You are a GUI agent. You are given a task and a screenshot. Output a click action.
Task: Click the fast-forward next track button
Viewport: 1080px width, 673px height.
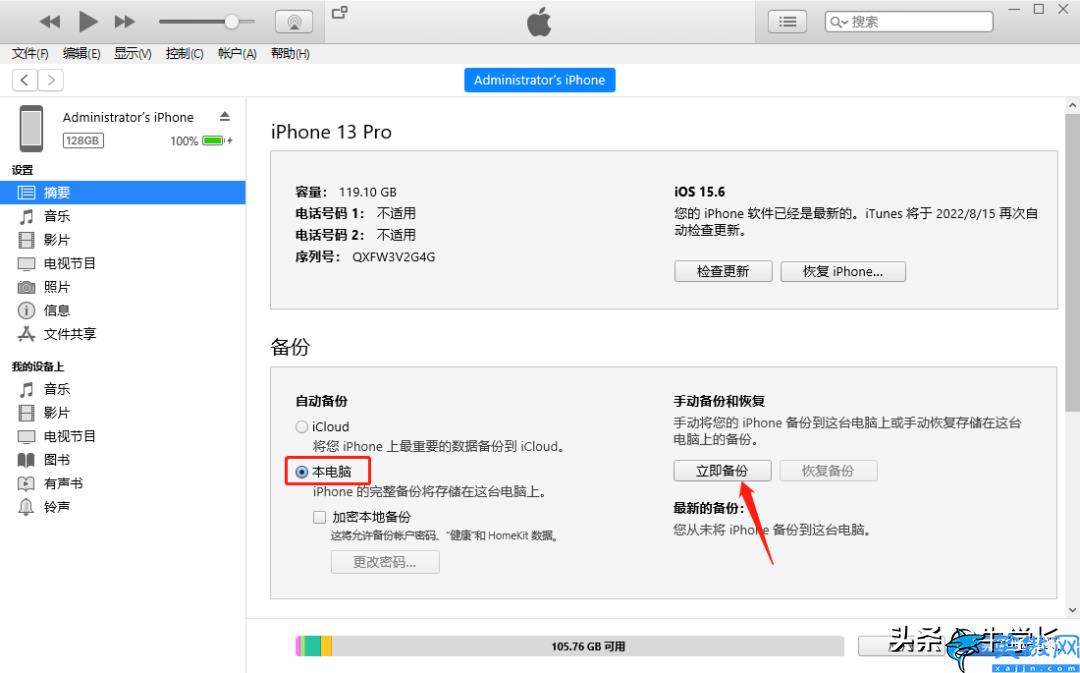click(x=125, y=22)
